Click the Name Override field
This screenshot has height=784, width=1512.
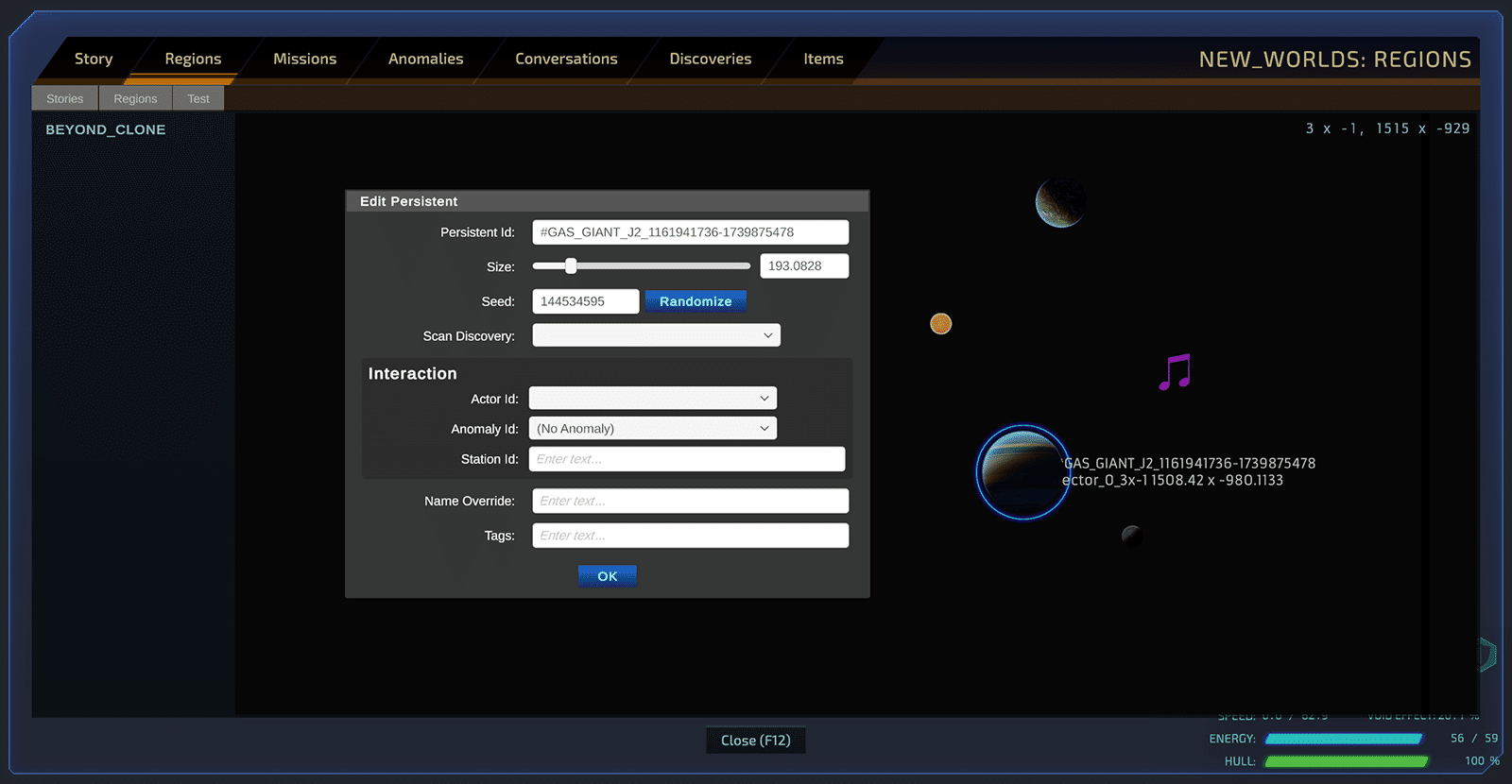coord(691,501)
